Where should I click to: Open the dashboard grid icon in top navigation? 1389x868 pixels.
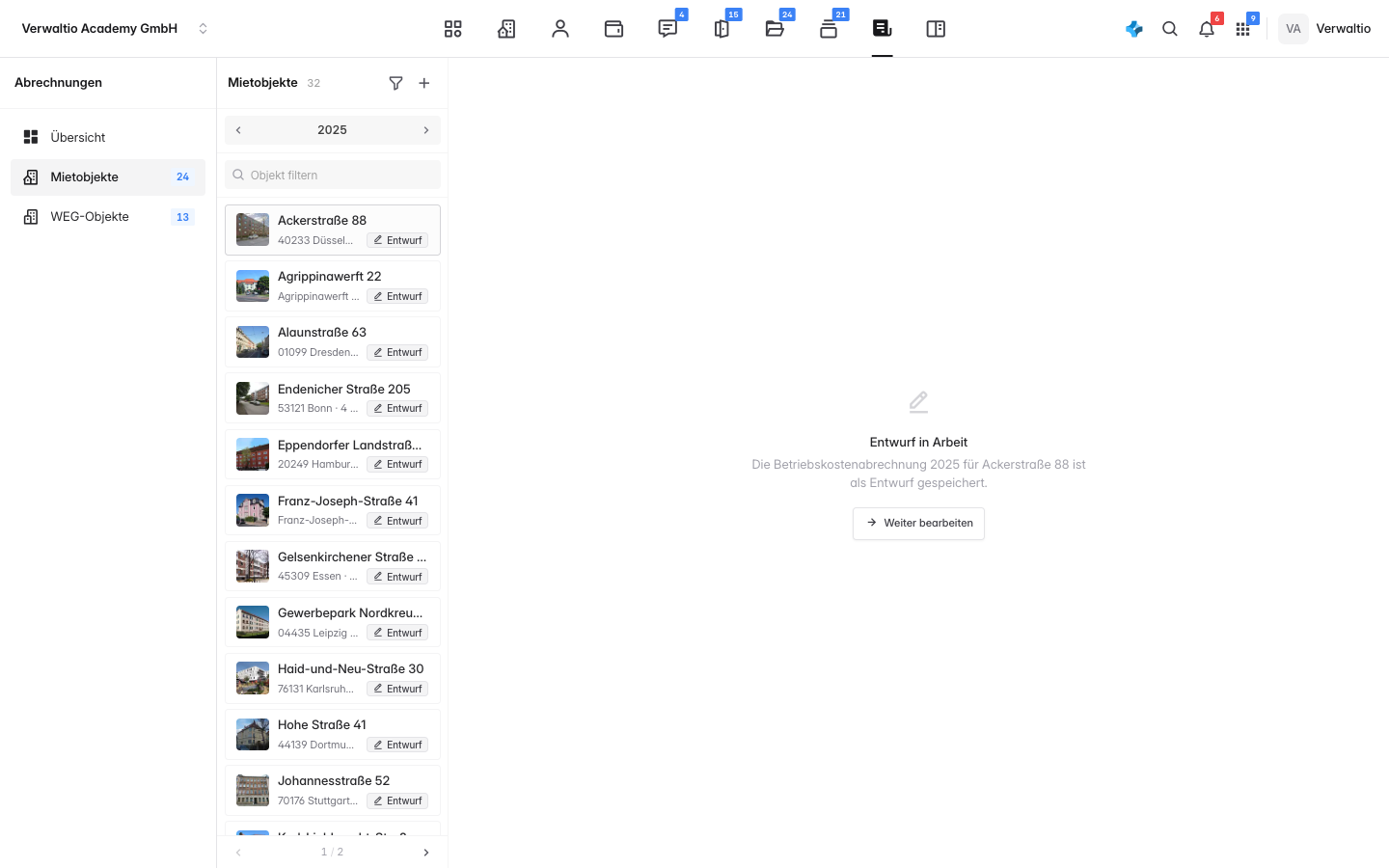point(453,29)
